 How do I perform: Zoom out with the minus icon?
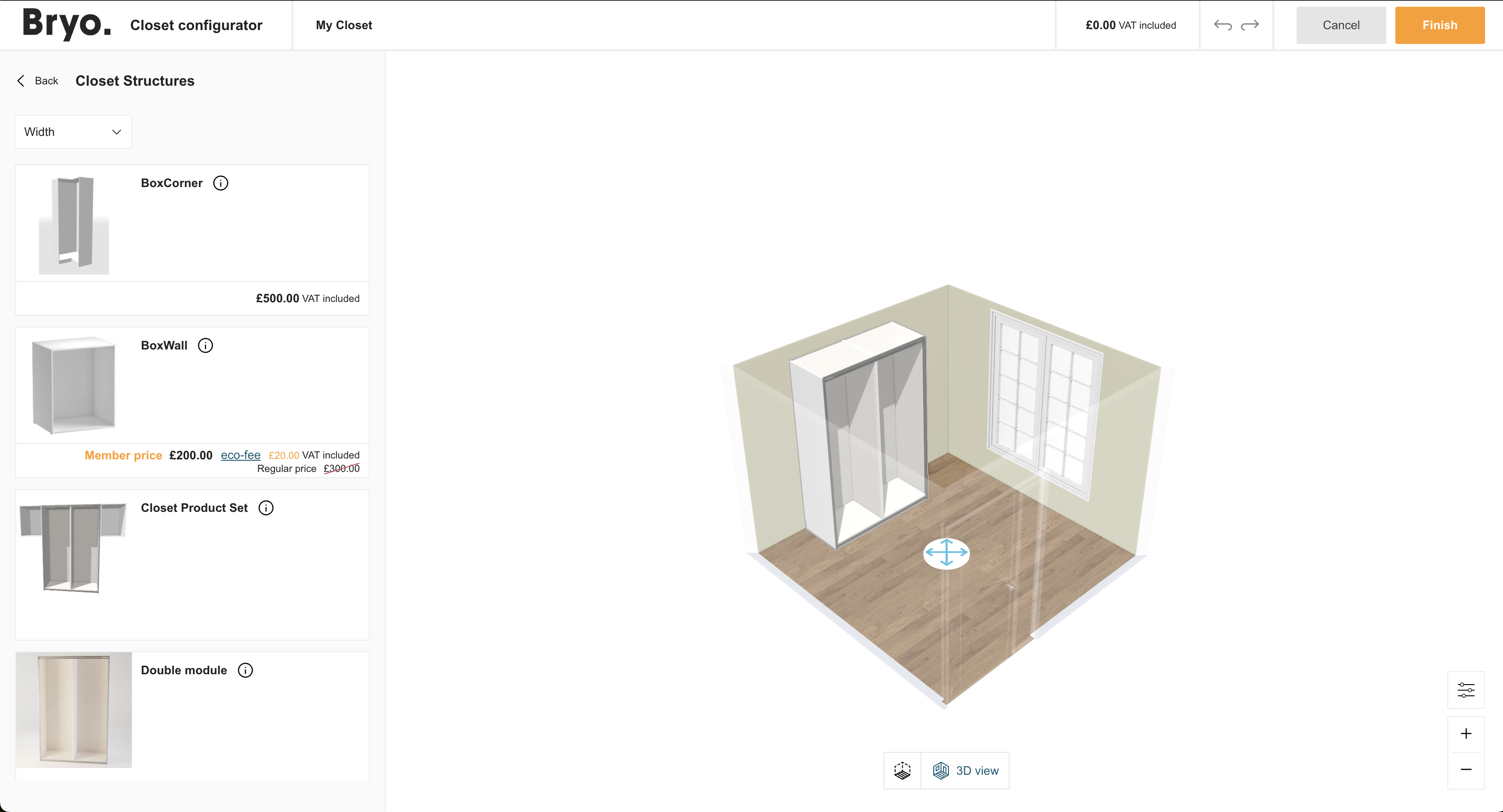point(1466,770)
